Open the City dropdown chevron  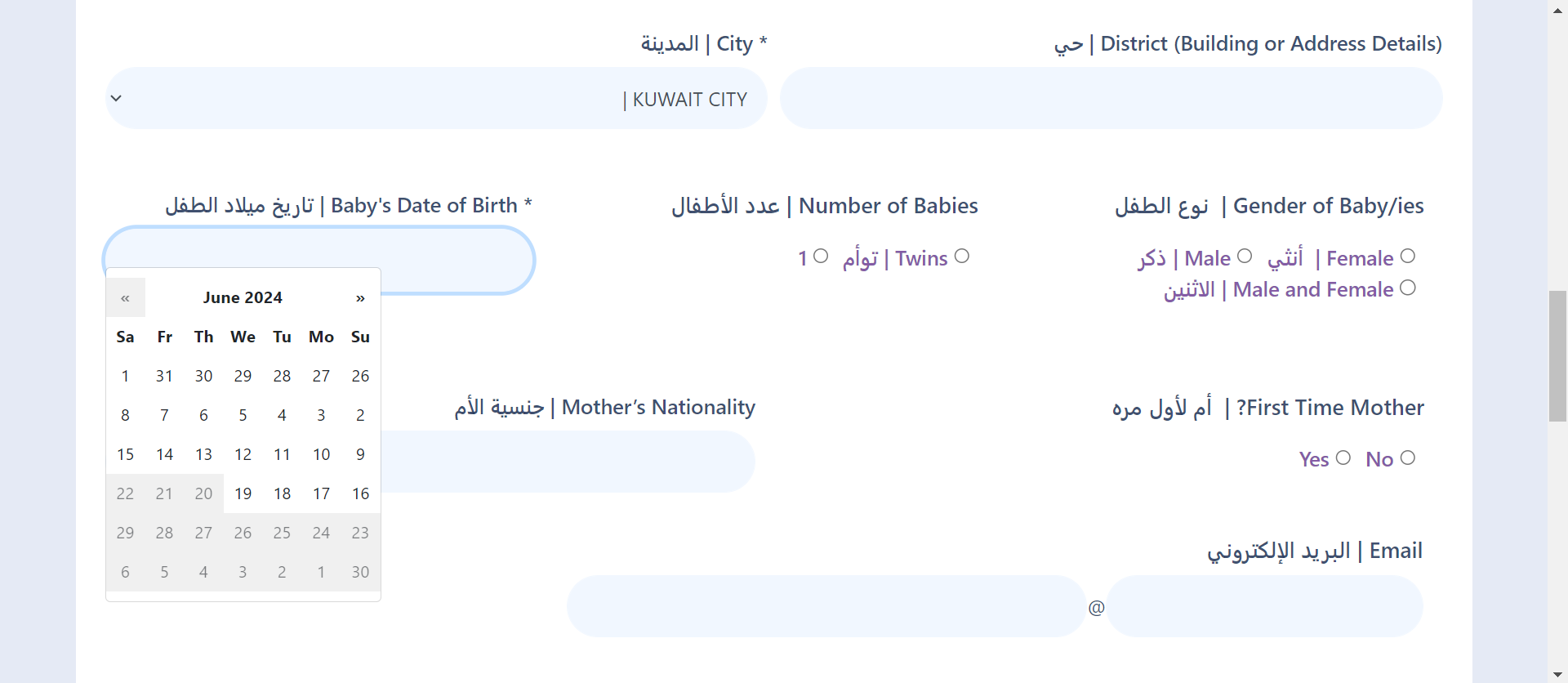(116, 99)
